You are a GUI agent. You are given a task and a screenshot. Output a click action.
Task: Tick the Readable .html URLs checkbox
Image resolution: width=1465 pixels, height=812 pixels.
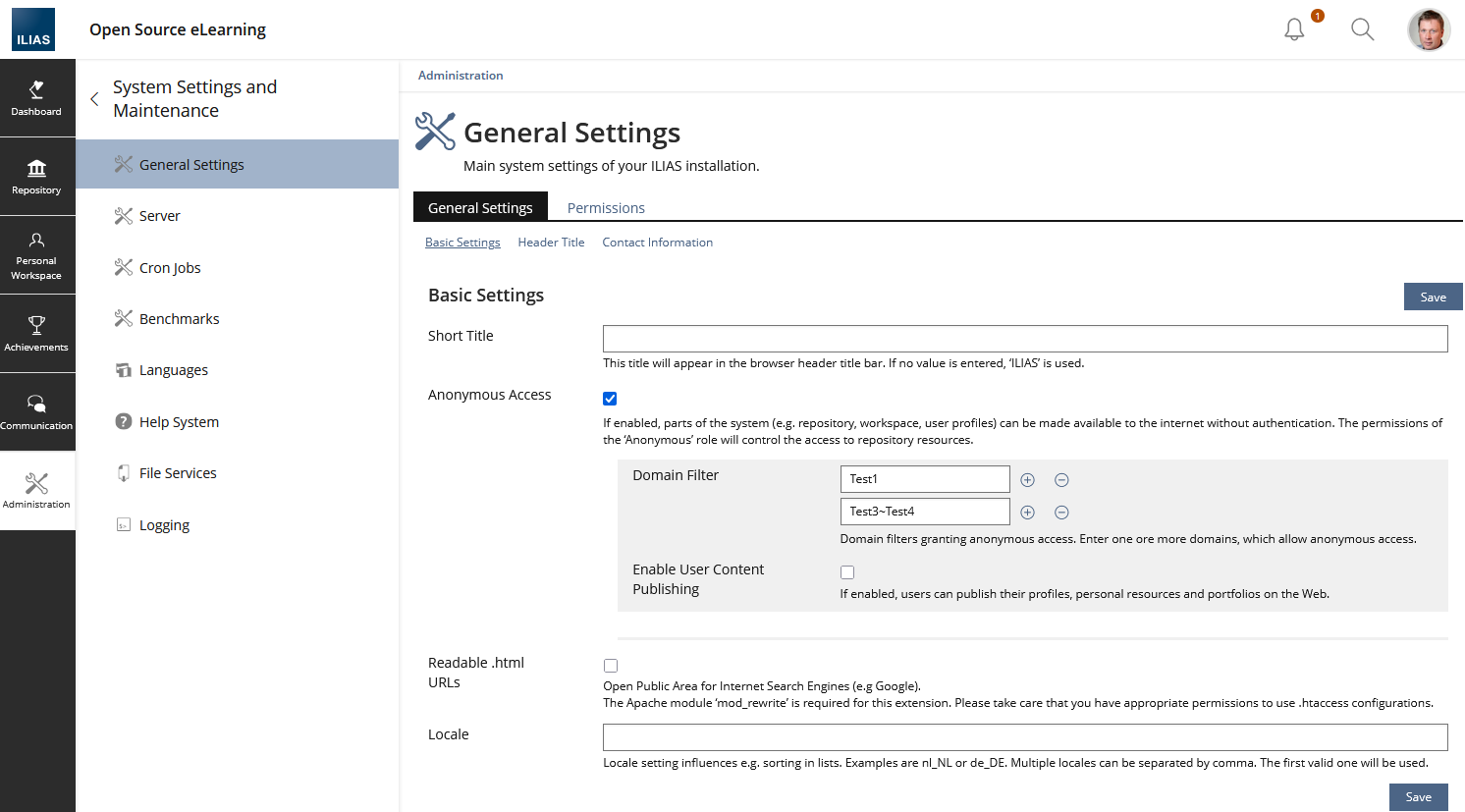click(611, 666)
